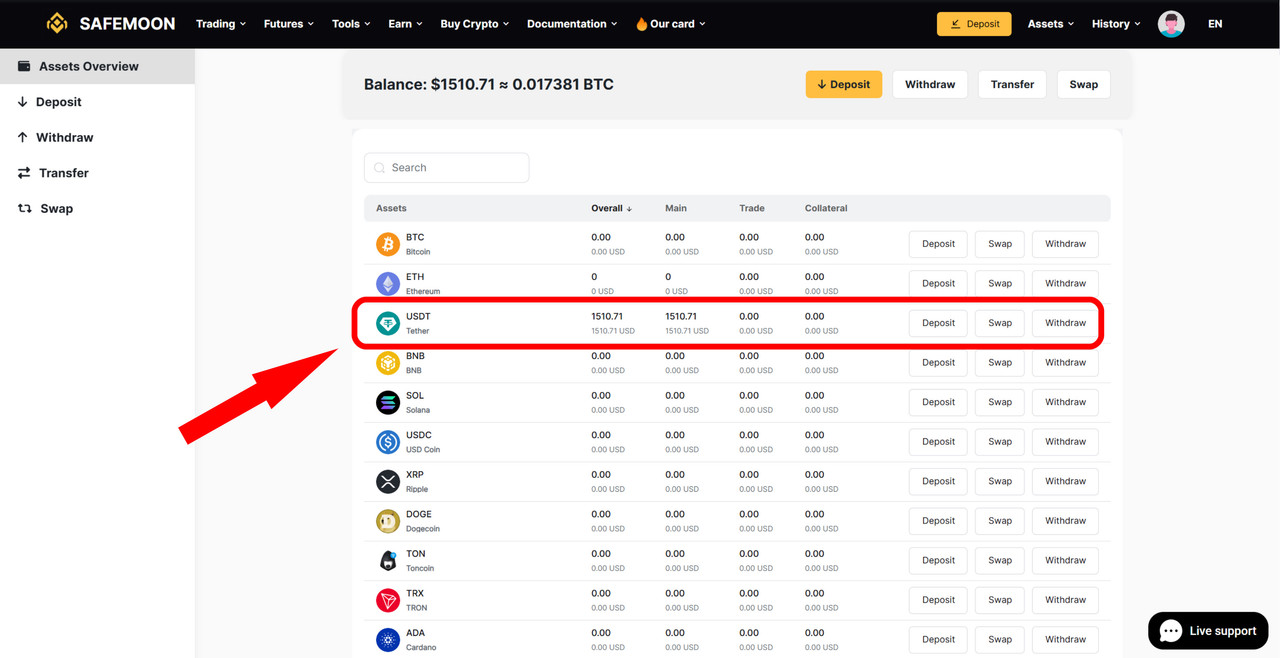Click Deposit button in BTC row
This screenshot has width=1280, height=658.
[938, 244]
